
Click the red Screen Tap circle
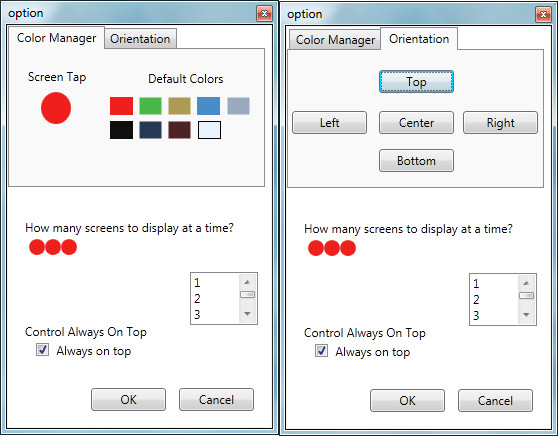(x=56, y=108)
